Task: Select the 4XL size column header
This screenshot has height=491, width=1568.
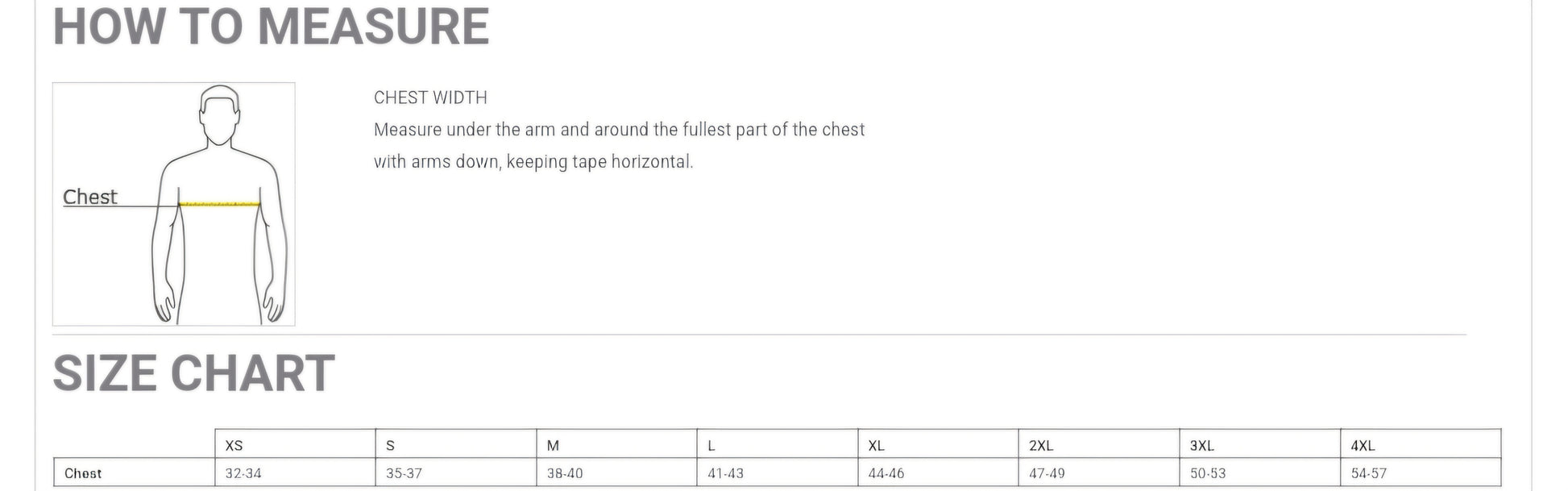Action: (1363, 445)
